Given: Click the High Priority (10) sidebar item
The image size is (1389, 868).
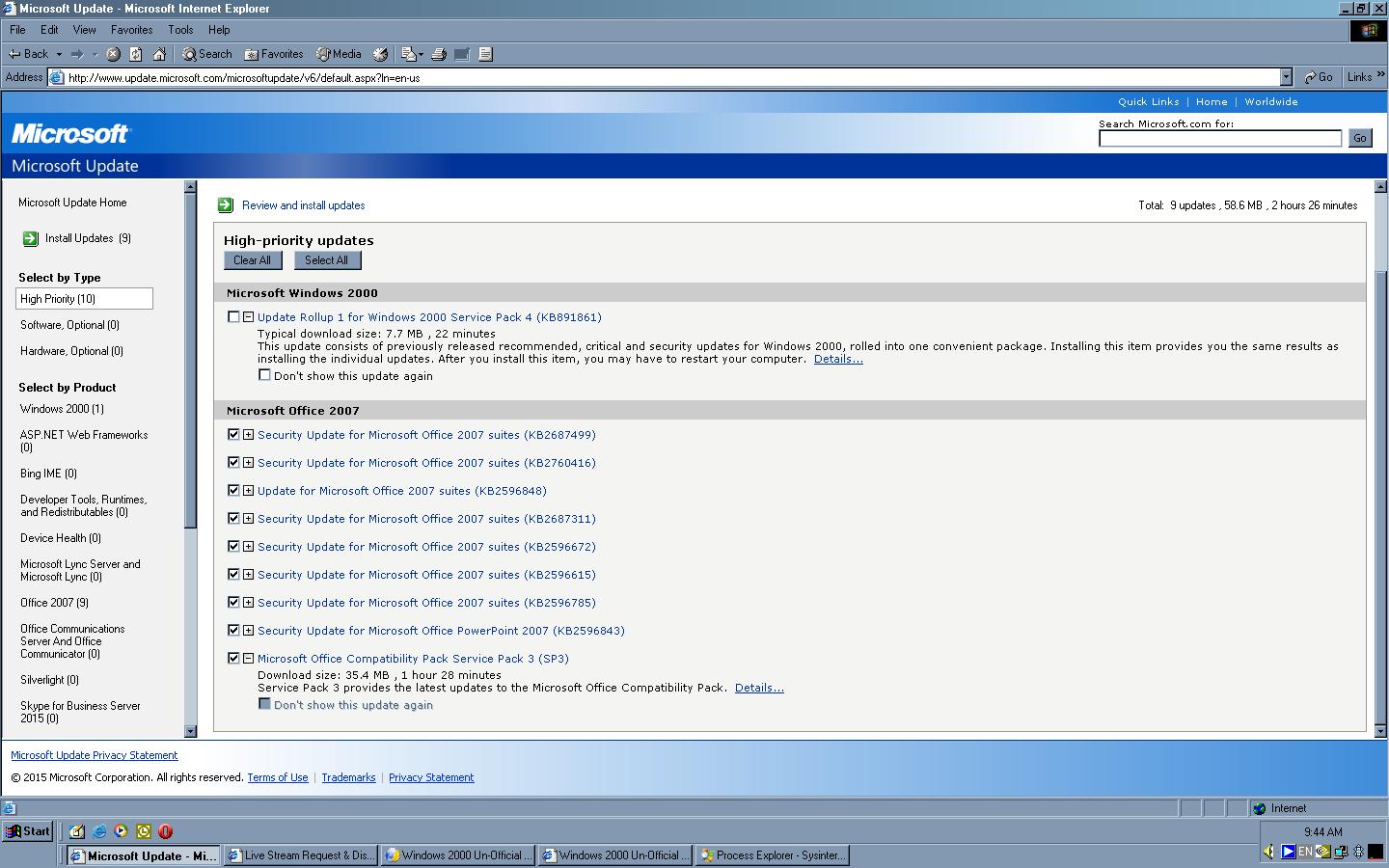Looking at the screenshot, I should click(x=84, y=299).
